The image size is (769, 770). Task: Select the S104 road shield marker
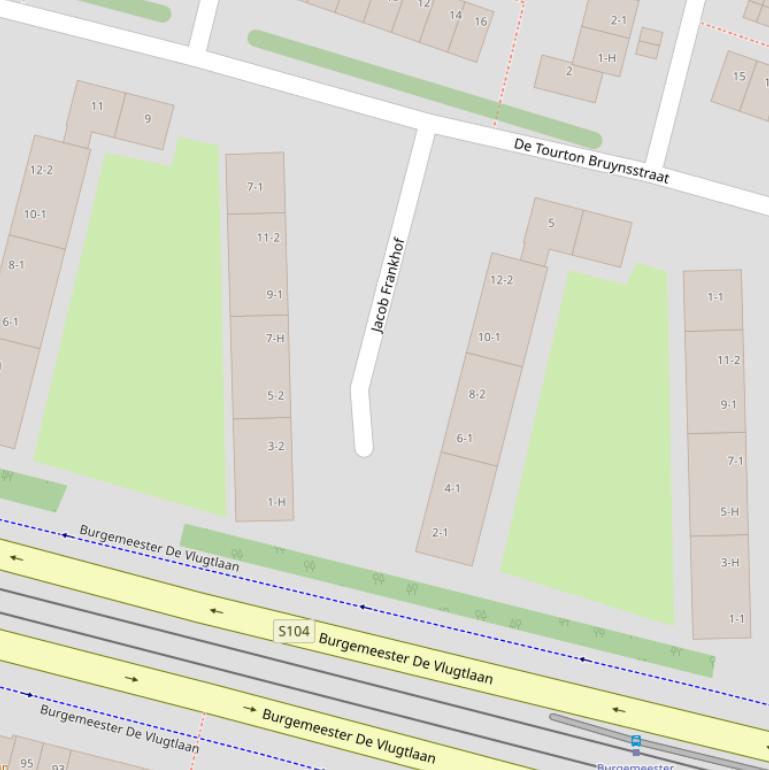tap(294, 631)
